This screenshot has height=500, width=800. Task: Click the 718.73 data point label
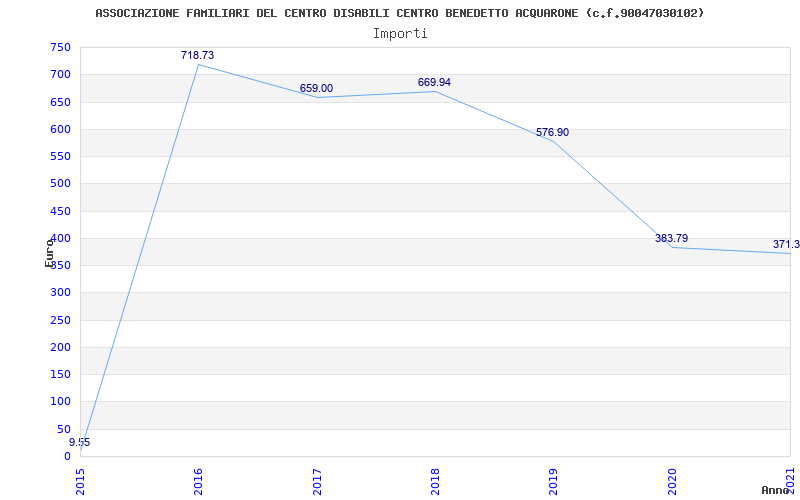coord(197,55)
